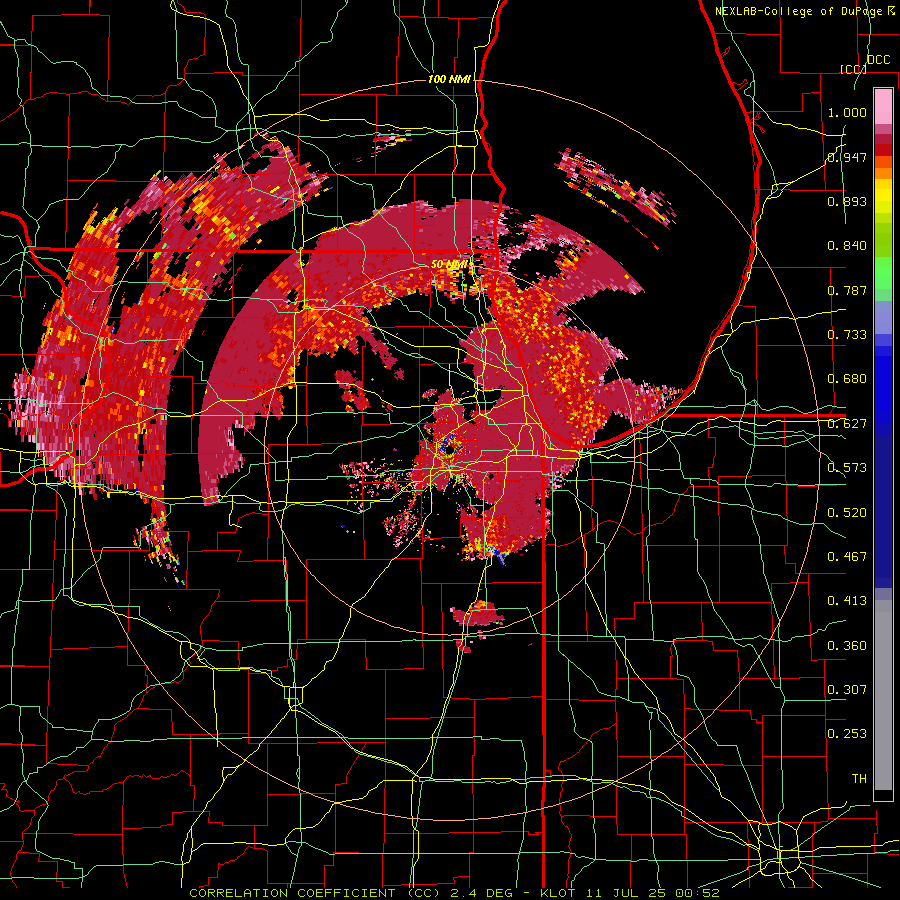Image resolution: width=900 pixels, height=900 pixels.
Task: Click the 100 NMI range ring label
Action: click(449, 79)
